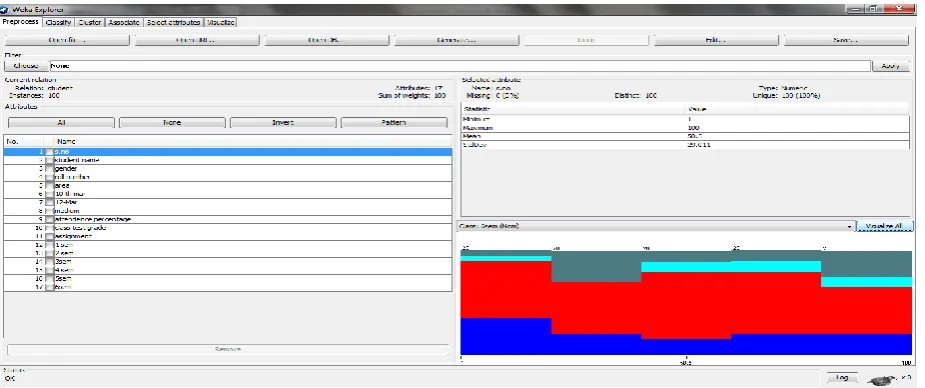Image resolution: width=925 pixels, height=388 pixels.
Task: Click the StdDev statistic row
Action: (x=685, y=144)
